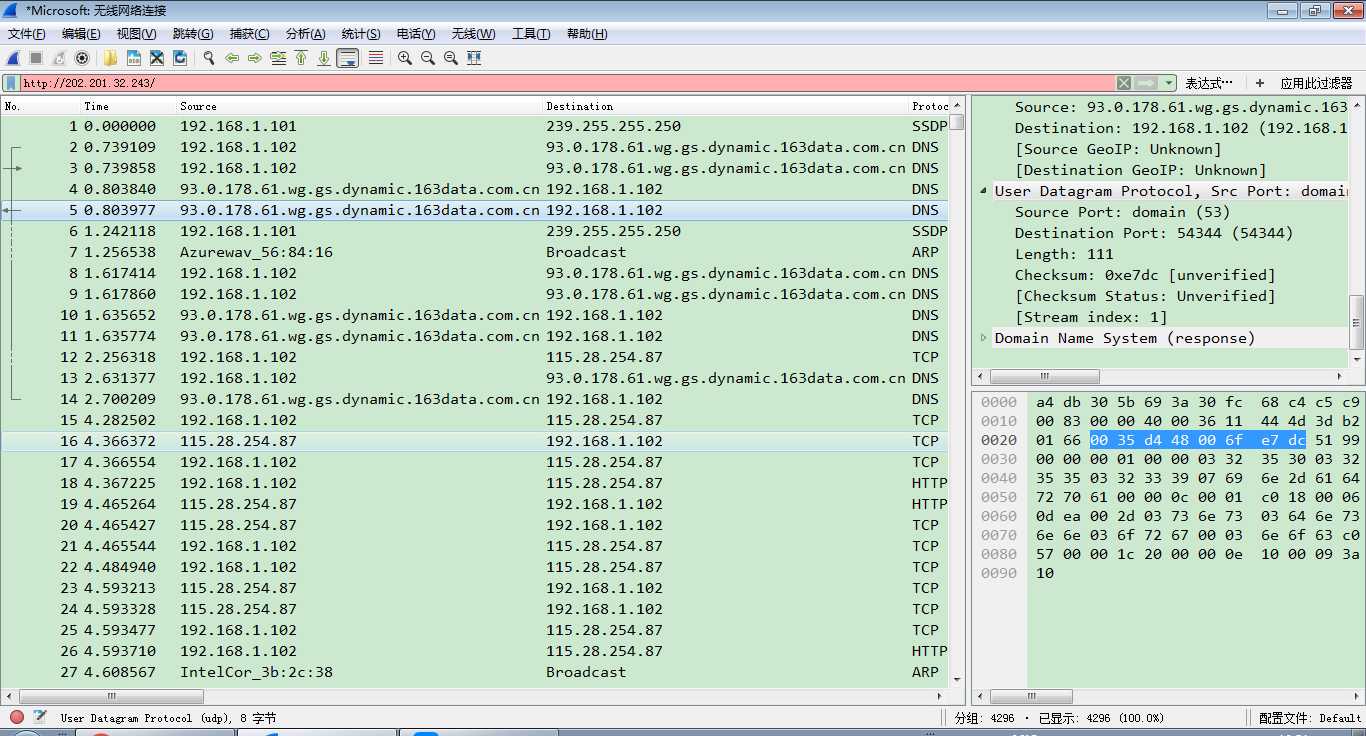Screen dimensions: 1366x736
Task: Open the recent filters dropdown
Action: pyautogui.click(x=1169, y=83)
